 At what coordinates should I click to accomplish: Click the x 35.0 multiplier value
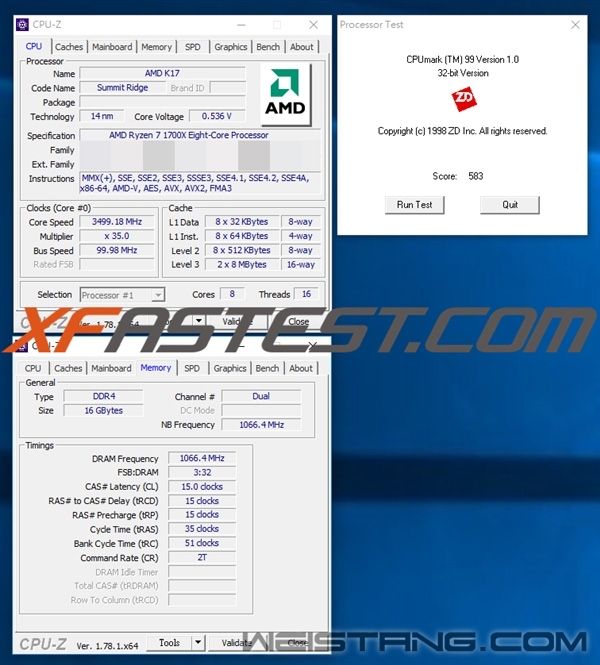[117, 236]
